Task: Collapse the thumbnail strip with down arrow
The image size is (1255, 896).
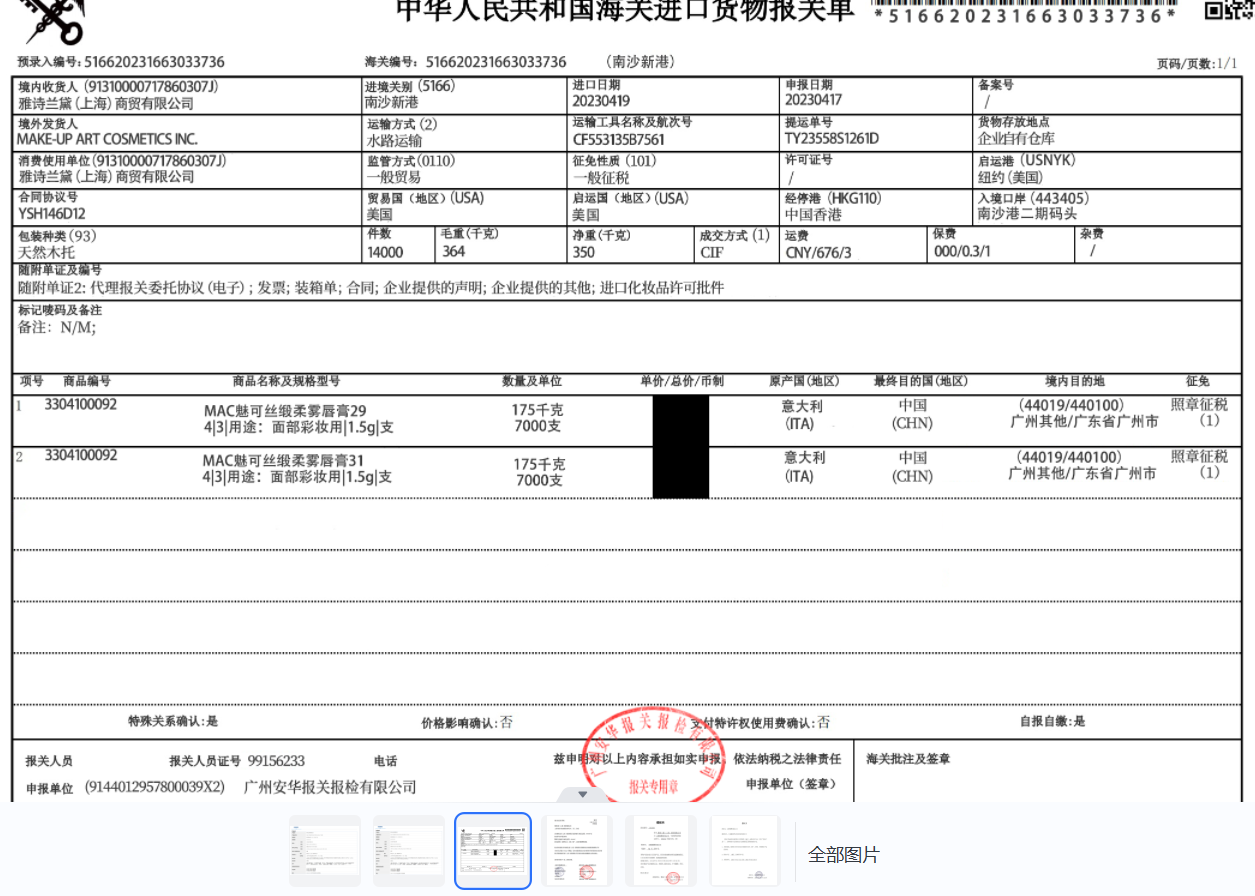Action: click(583, 794)
